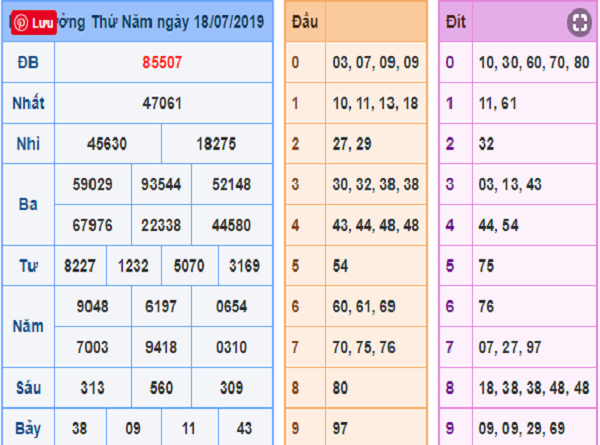Select sixth prize number 313

click(93, 388)
